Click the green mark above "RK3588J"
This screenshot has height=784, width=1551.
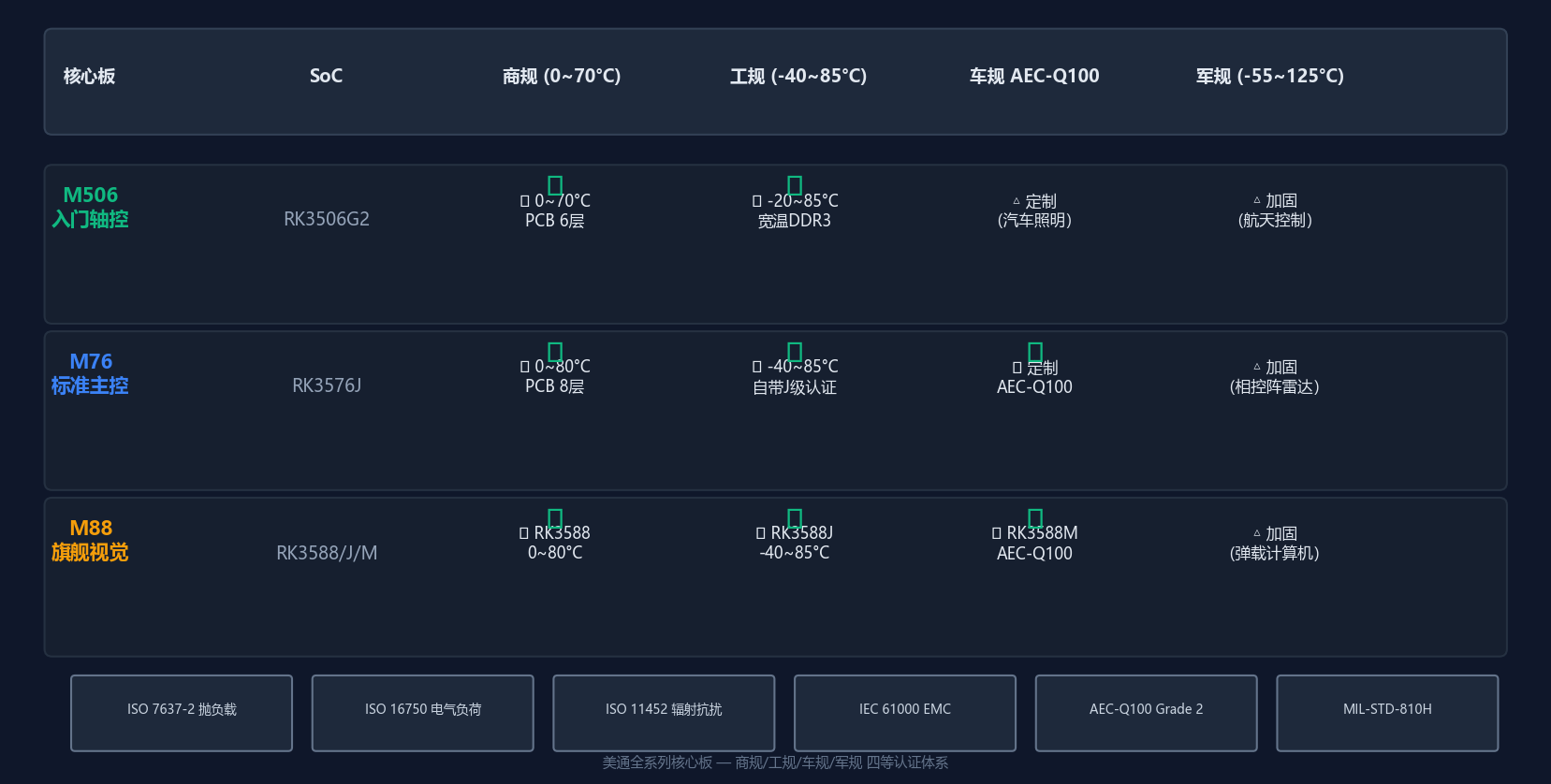[x=795, y=518]
